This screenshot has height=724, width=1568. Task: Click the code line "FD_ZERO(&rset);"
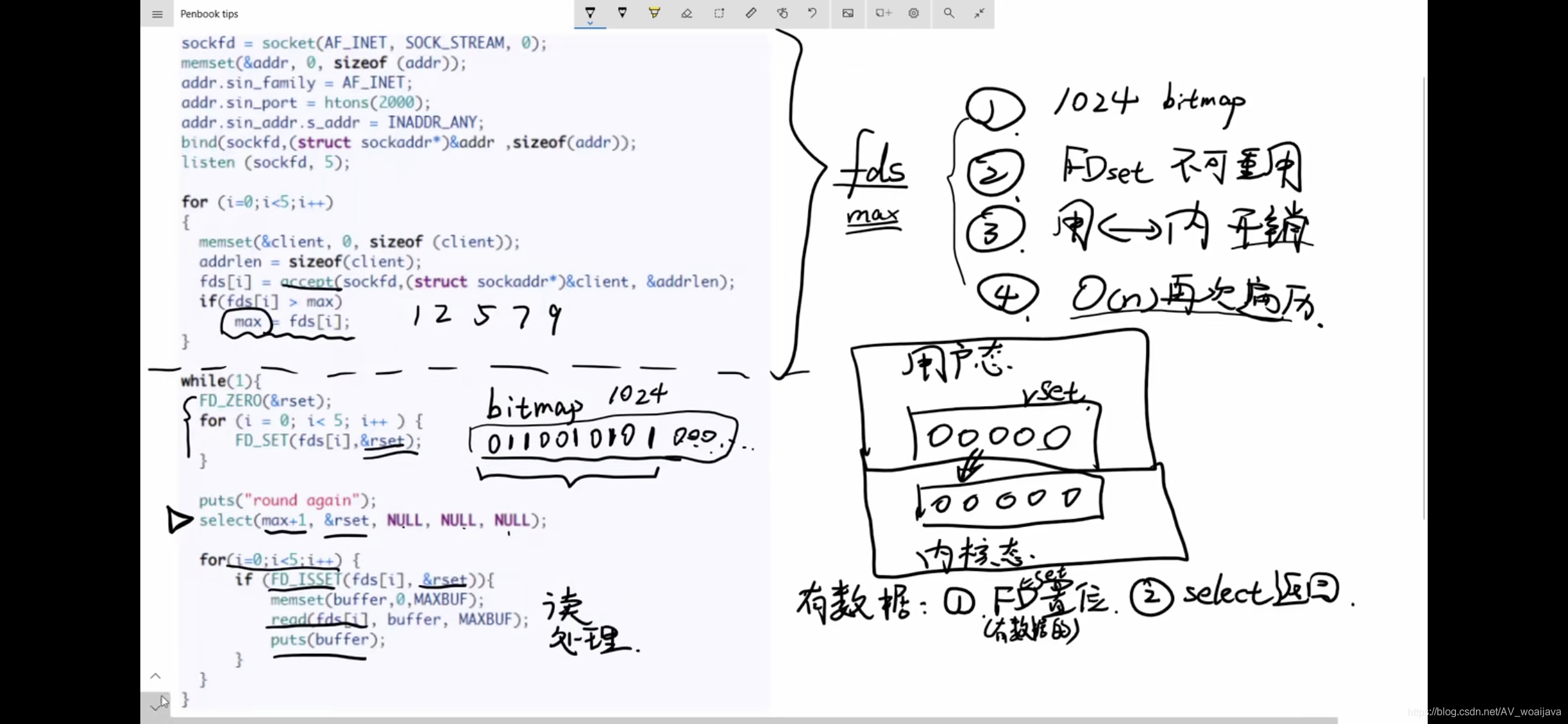tap(265, 401)
